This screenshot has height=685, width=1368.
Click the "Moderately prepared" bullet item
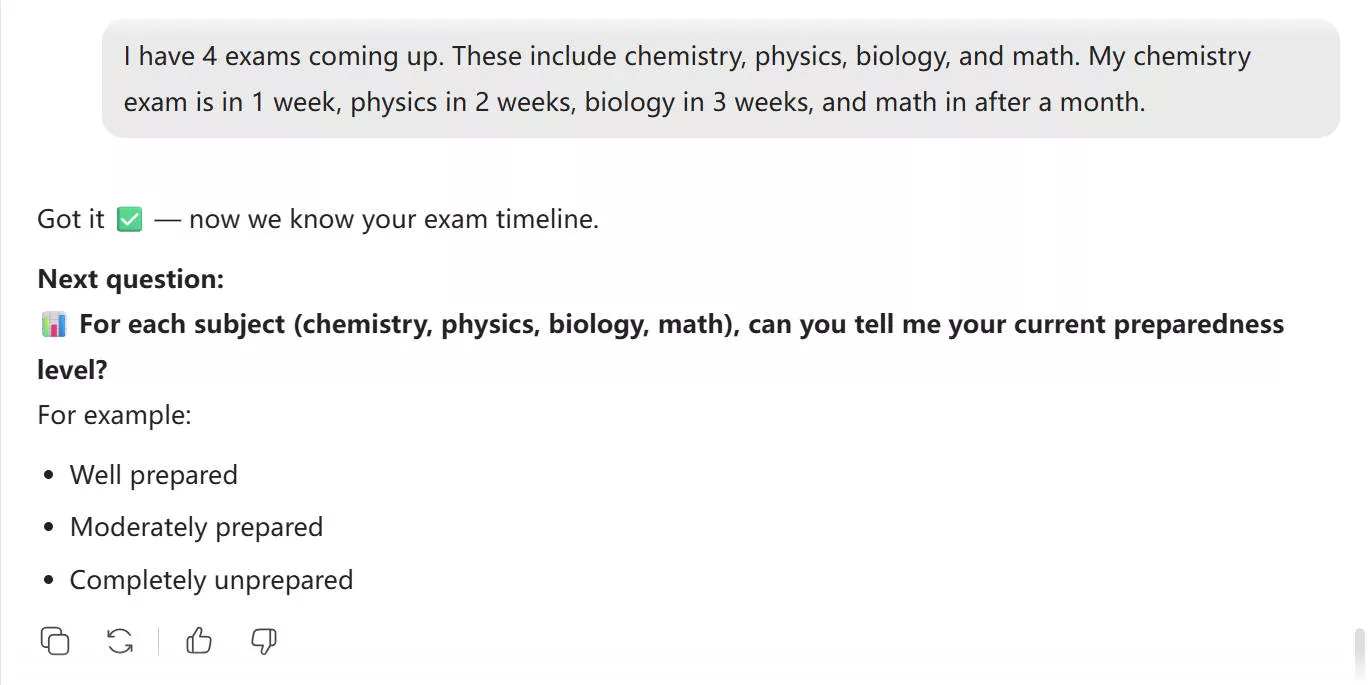tap(196, 527)
